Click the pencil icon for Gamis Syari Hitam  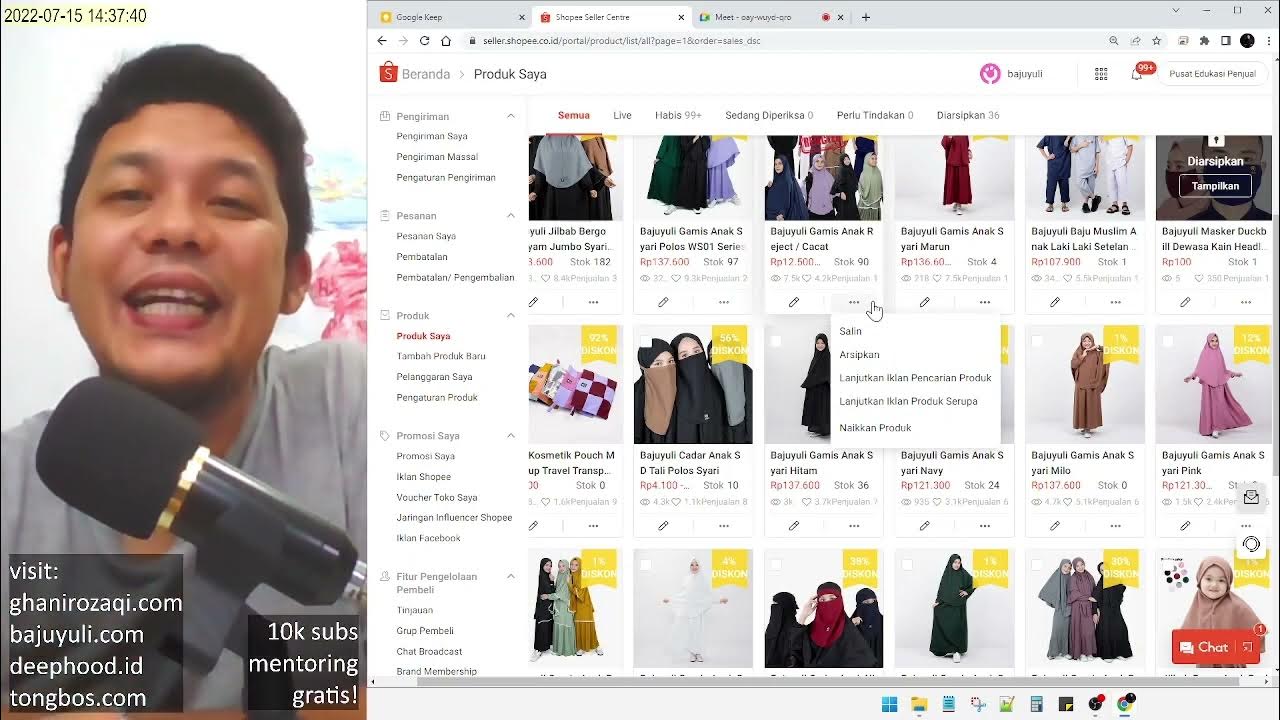pos(794,526)
